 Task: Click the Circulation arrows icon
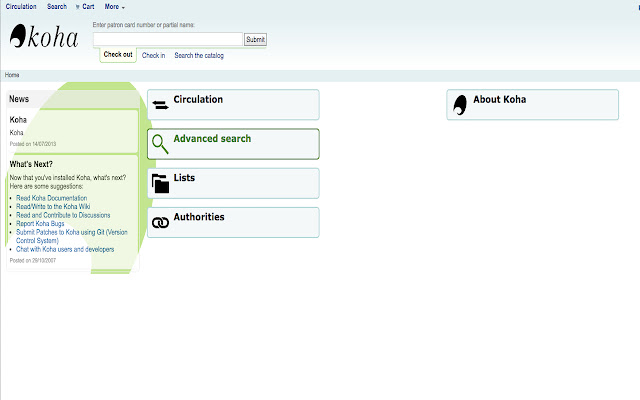[160, 105]
